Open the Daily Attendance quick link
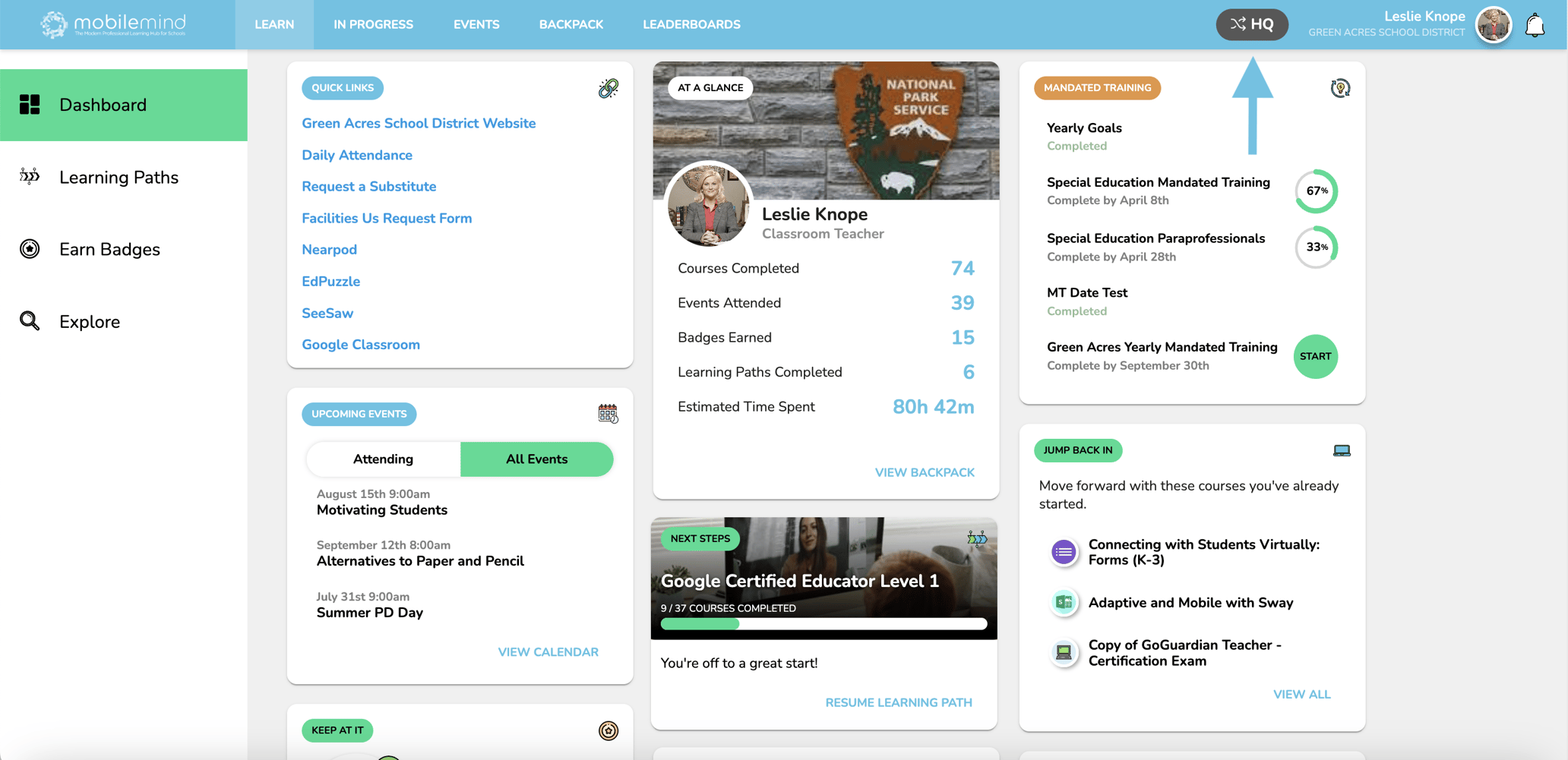1568x760 pixels. coord(357,155)
